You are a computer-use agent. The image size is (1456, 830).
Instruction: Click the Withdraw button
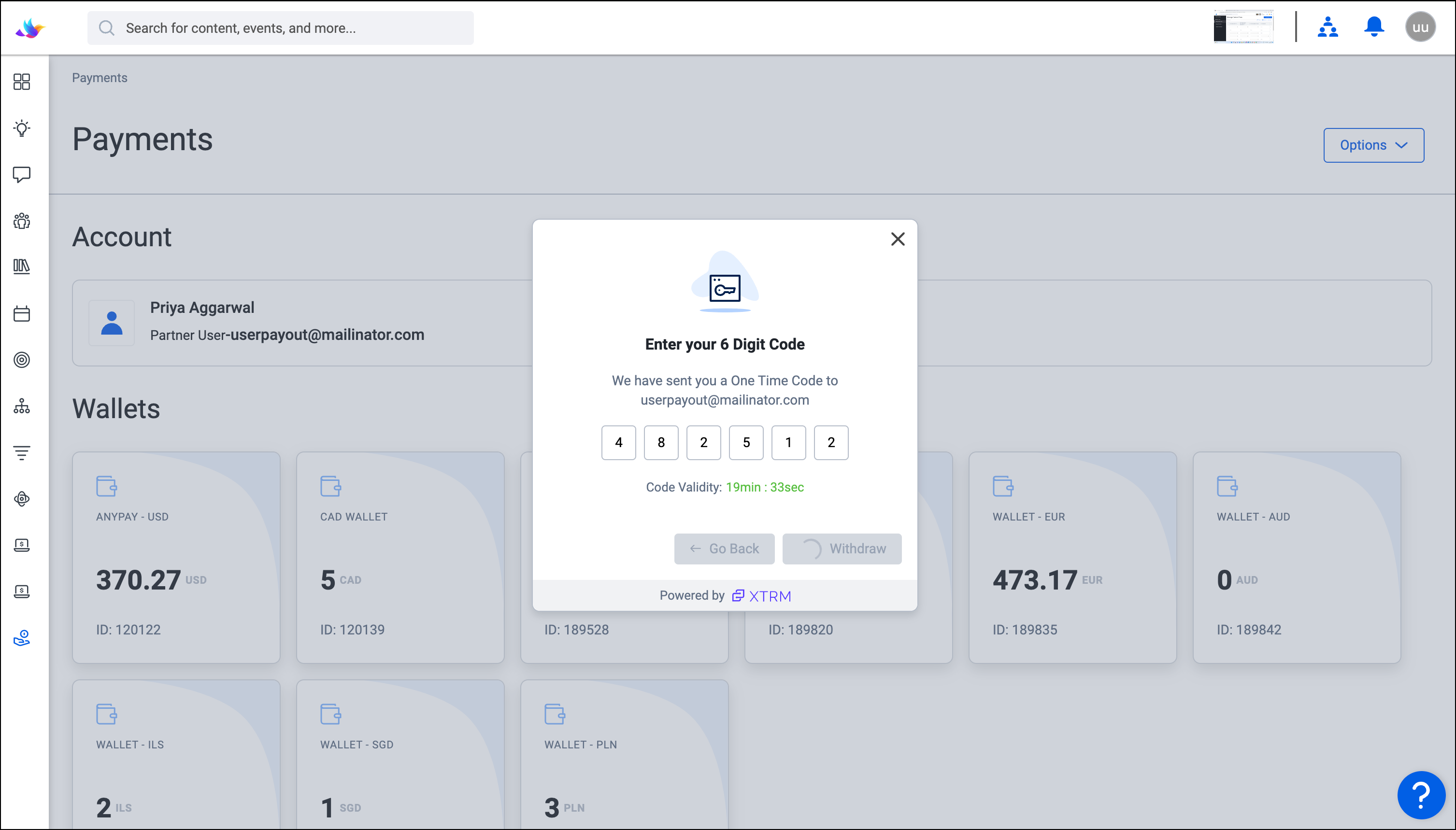[x=842, y=549]
